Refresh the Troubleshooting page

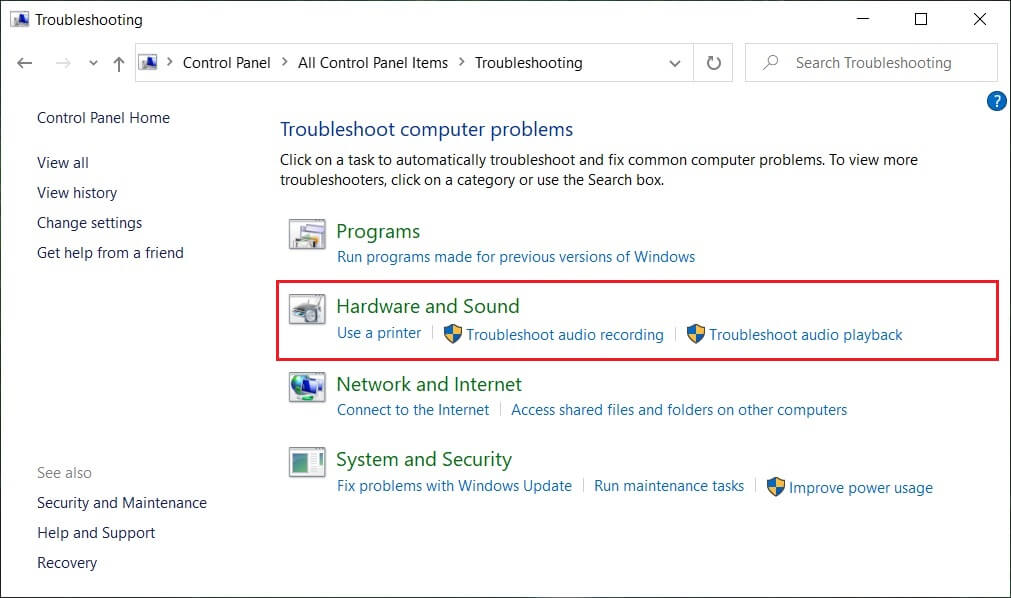[713, 63]
